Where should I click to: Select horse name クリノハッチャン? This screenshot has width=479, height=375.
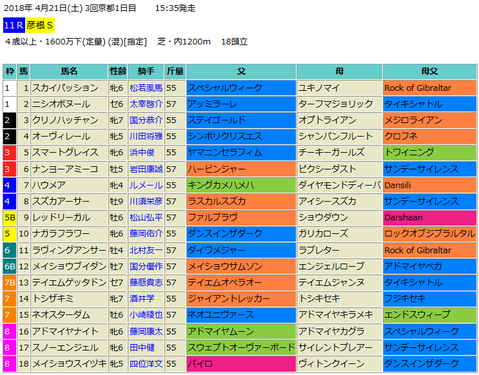pyautogui.click(x=65, y=120)
